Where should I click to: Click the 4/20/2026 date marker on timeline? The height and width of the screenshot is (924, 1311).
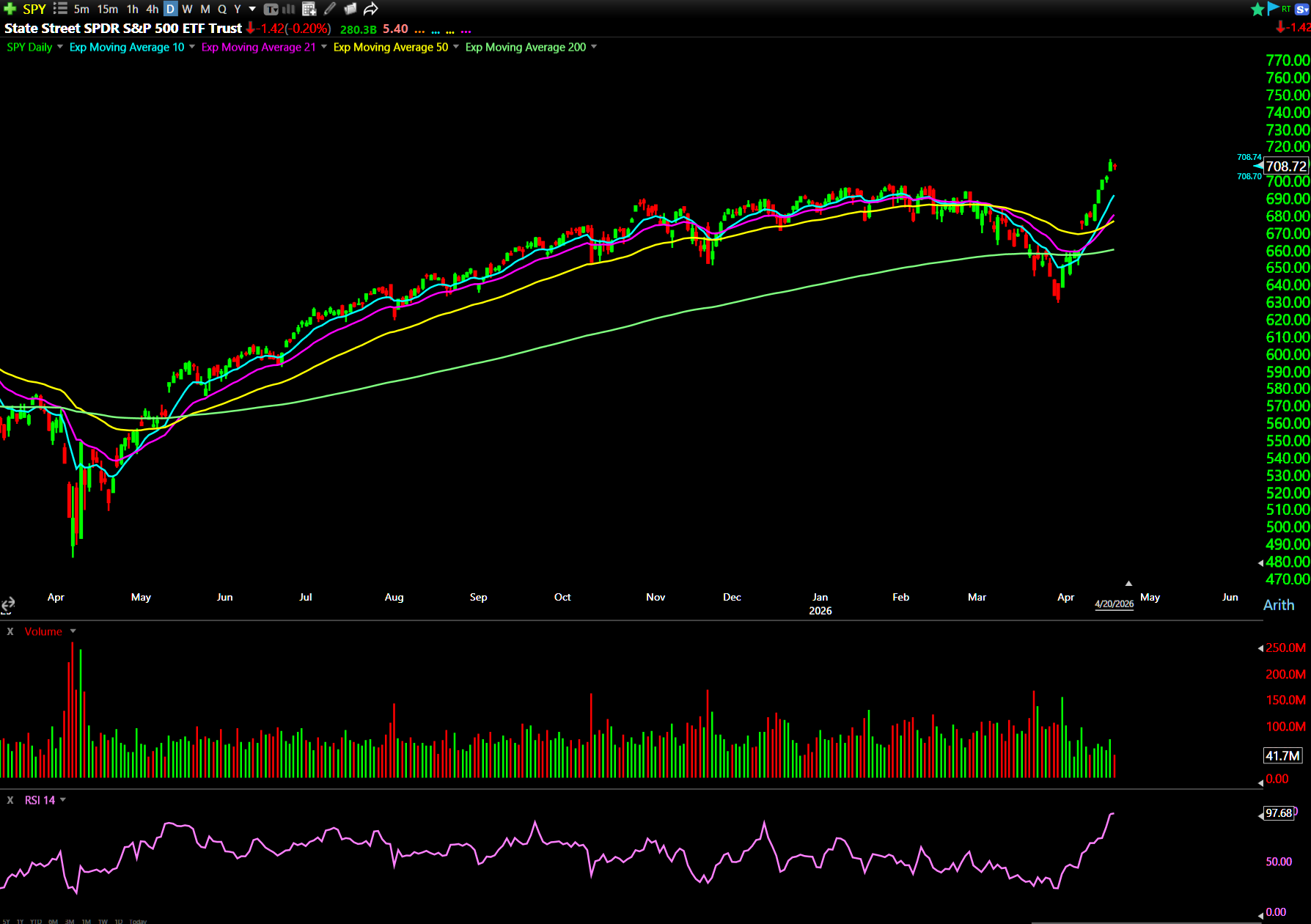coord(1114,604)
